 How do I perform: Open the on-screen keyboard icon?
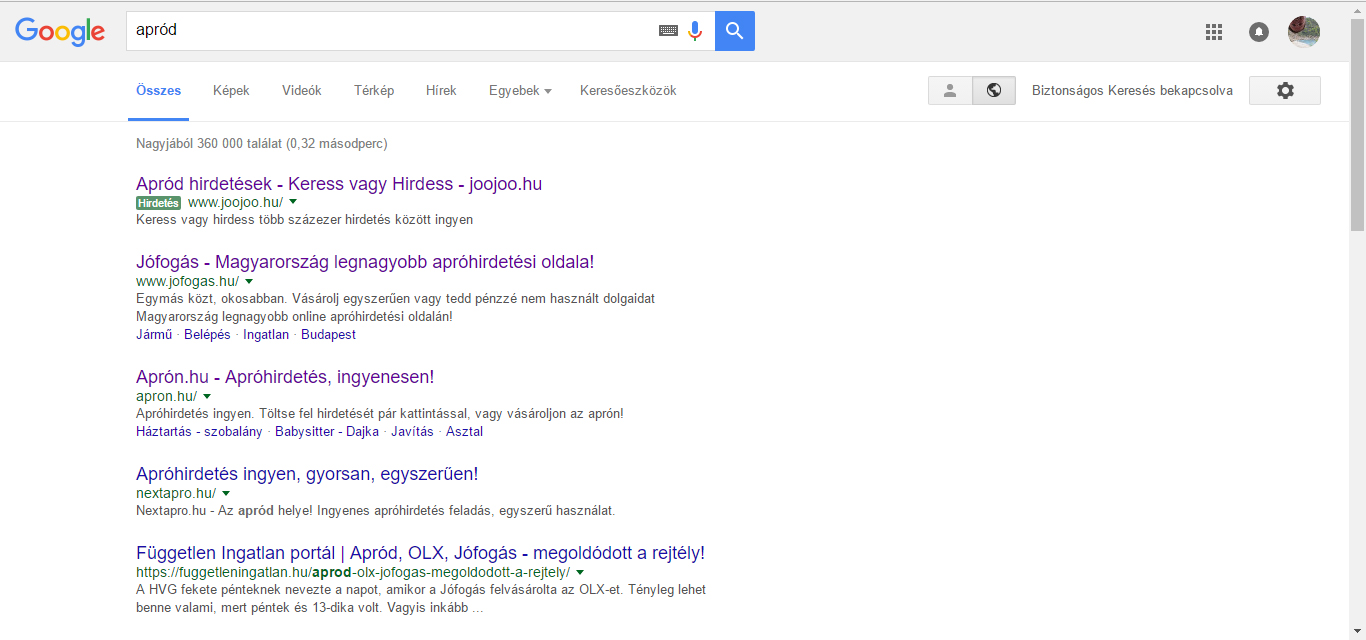668,31
